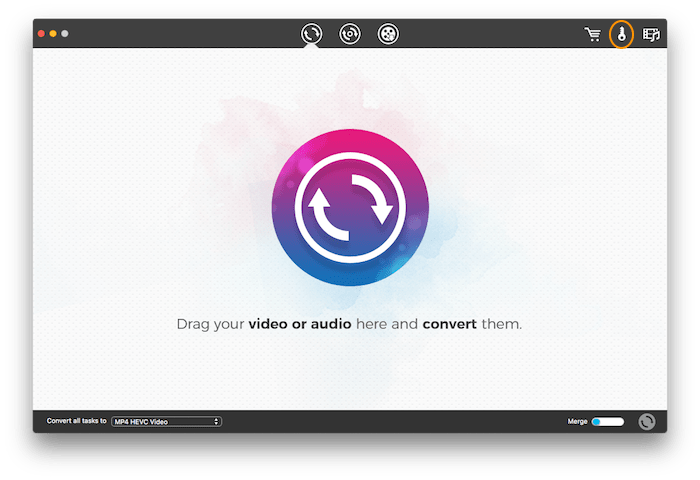Open the shopping cart purchase icon

coord(593,34)
